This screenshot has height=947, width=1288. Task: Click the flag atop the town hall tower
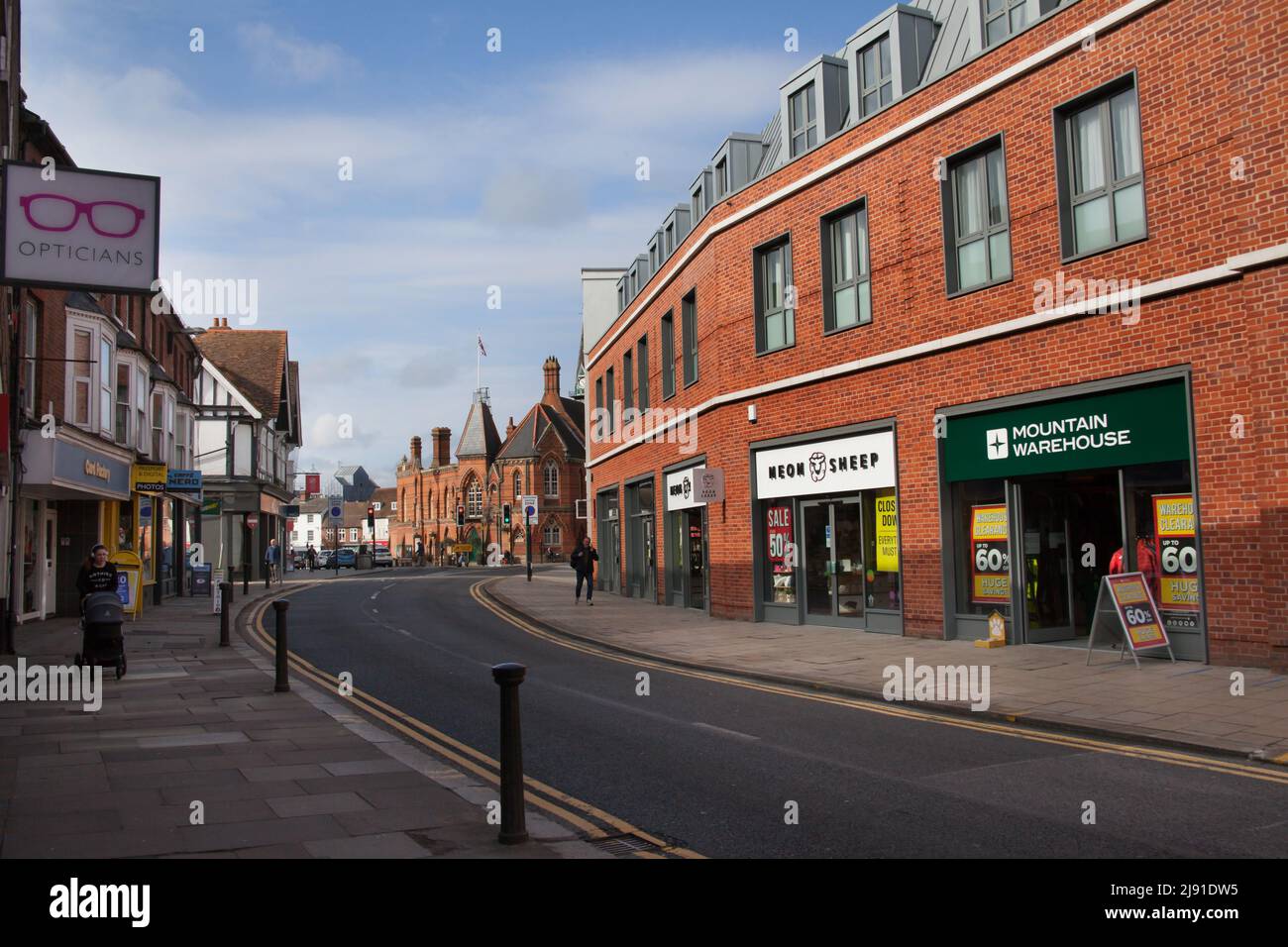point(482,344)
